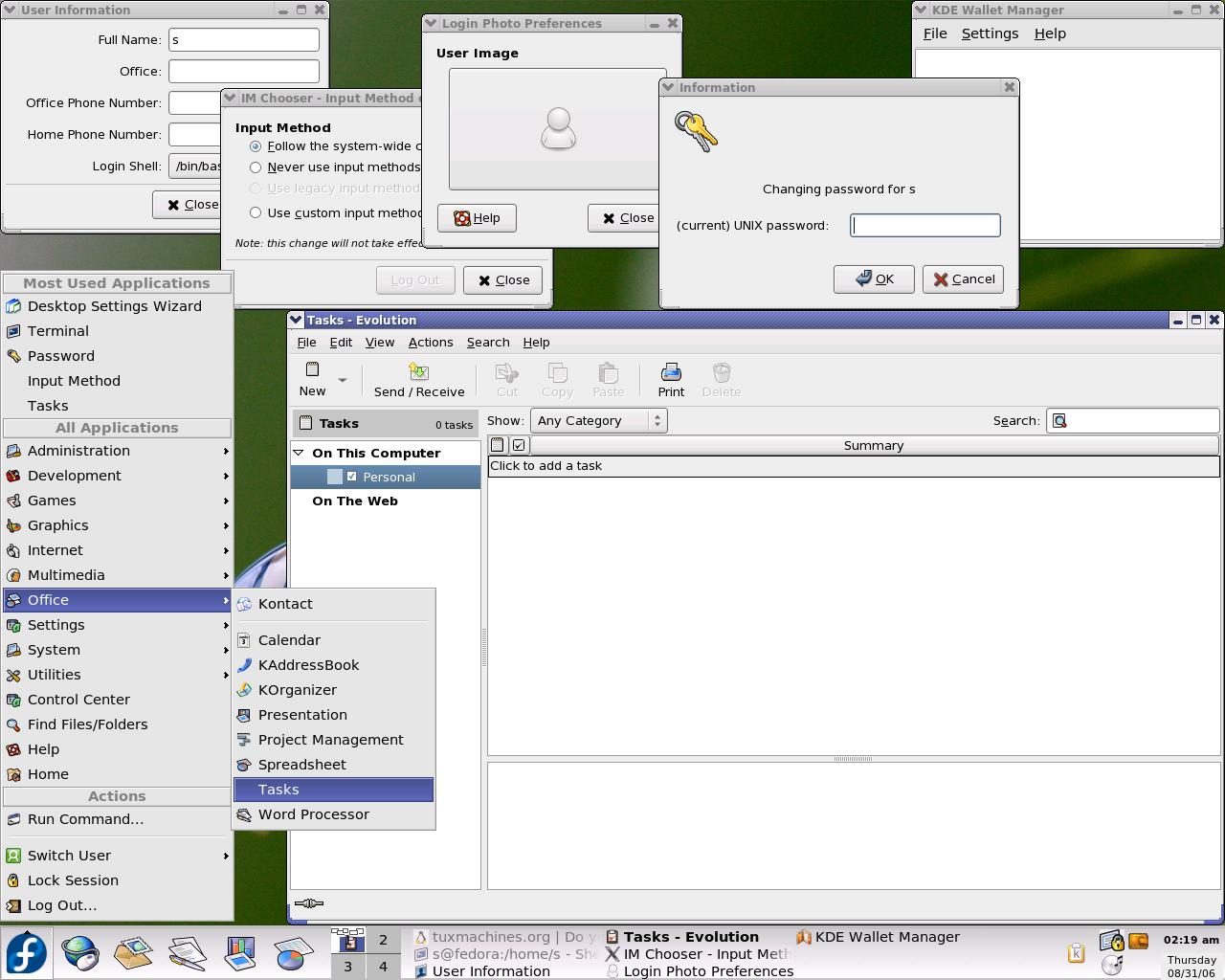Open the File menu in Evolution

[306, 342]
